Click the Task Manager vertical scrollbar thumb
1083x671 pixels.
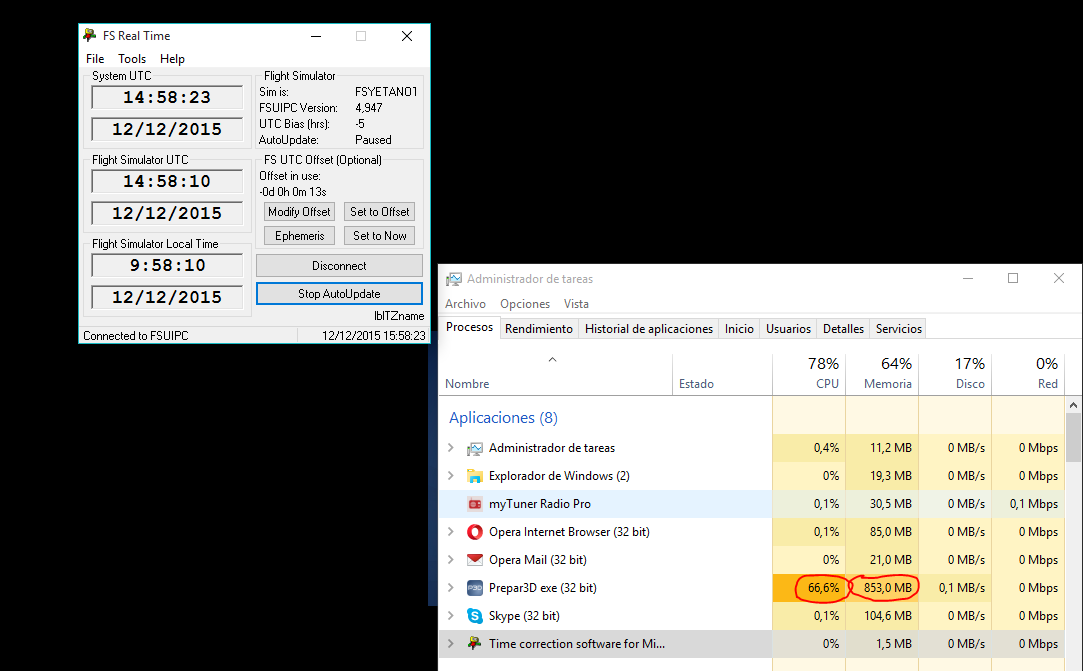point(1073,437)
